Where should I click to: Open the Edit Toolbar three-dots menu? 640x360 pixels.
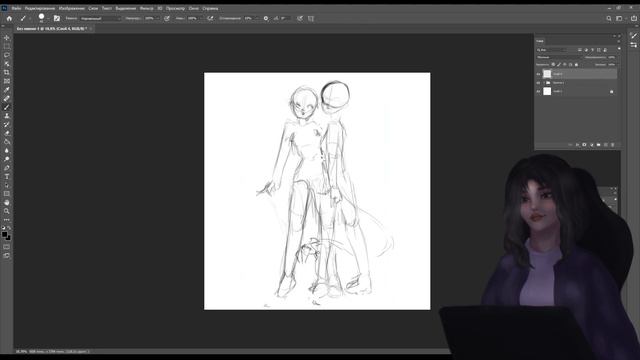7,220
